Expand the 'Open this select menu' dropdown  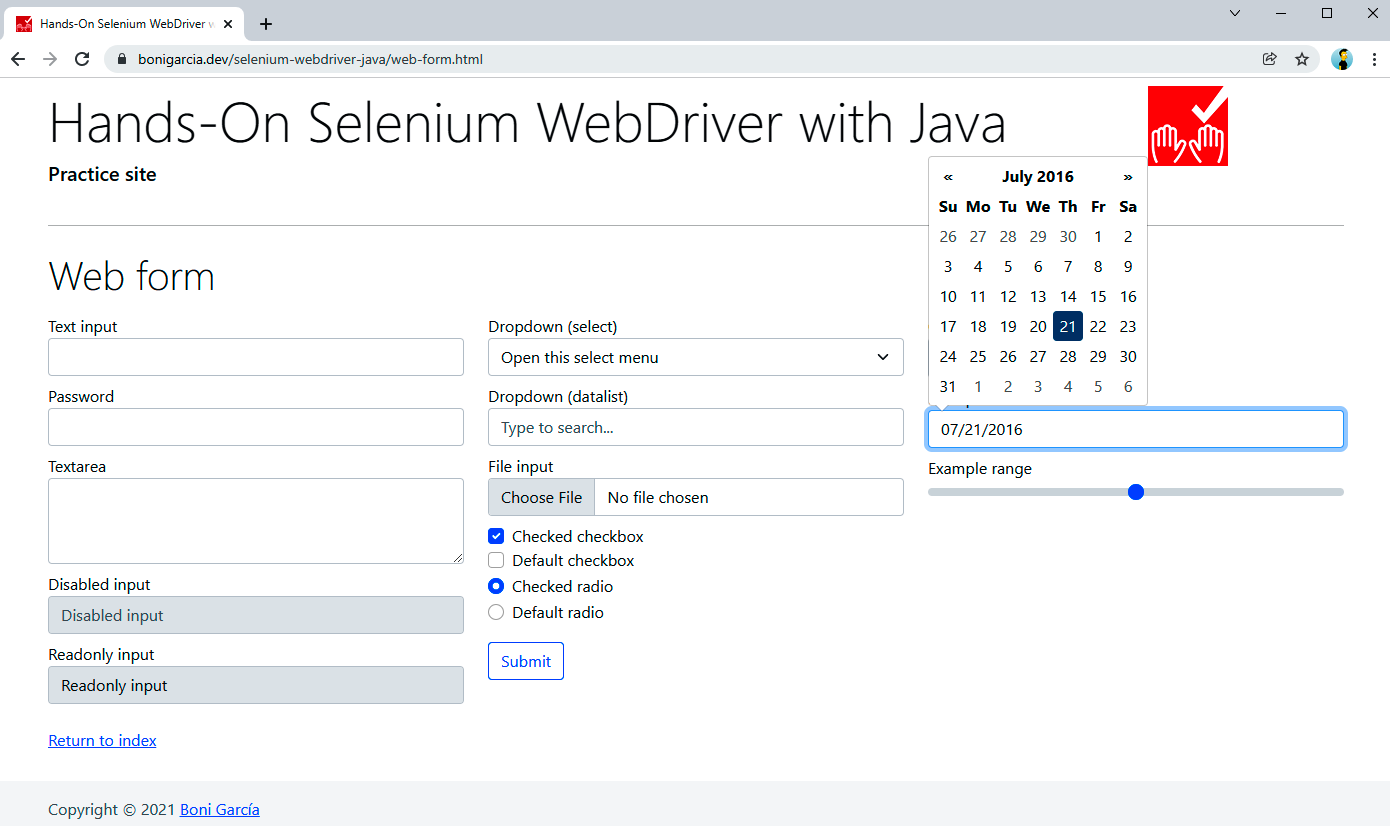click(x=695, y=358)
